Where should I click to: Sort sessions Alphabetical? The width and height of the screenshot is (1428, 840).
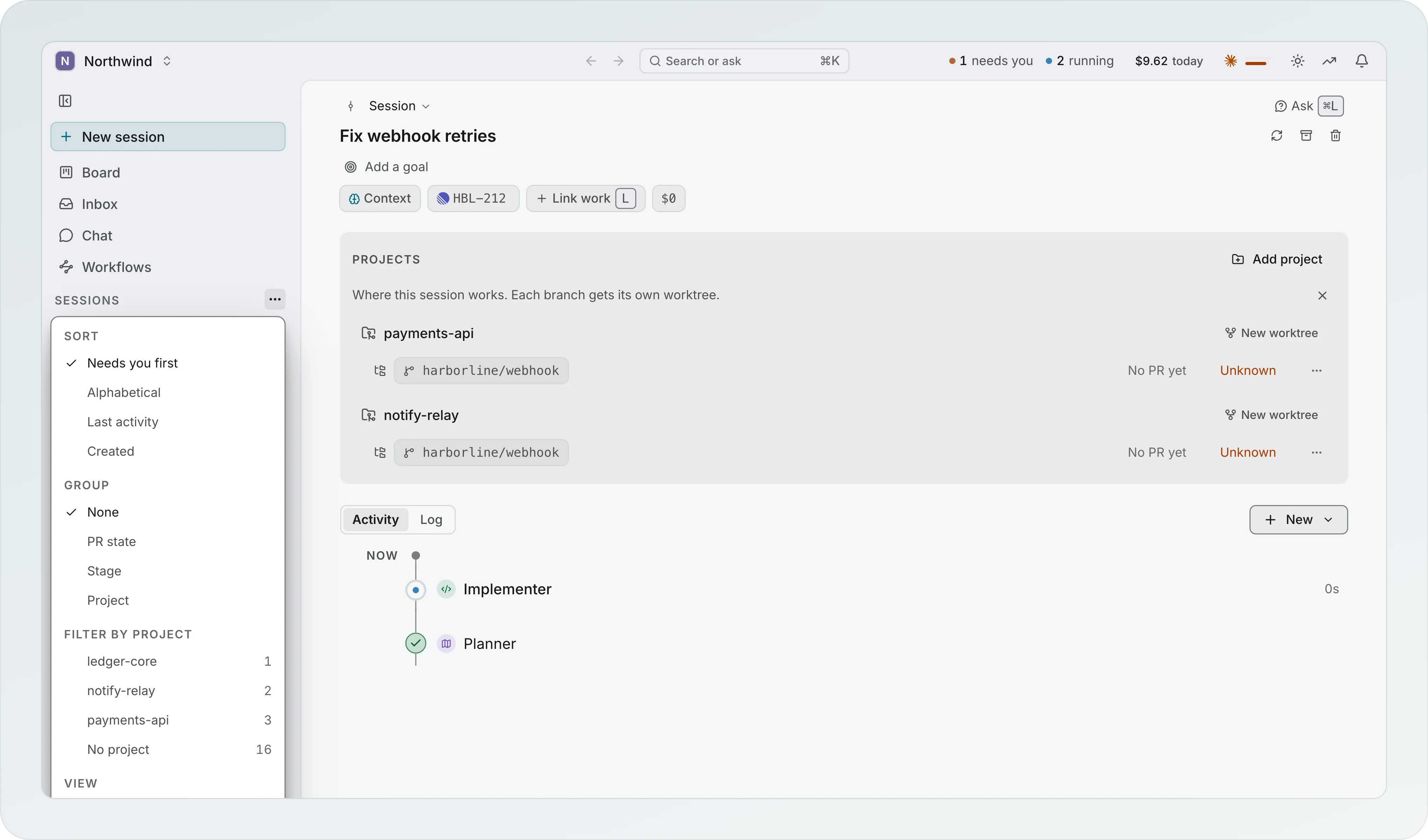coord(168,392)
